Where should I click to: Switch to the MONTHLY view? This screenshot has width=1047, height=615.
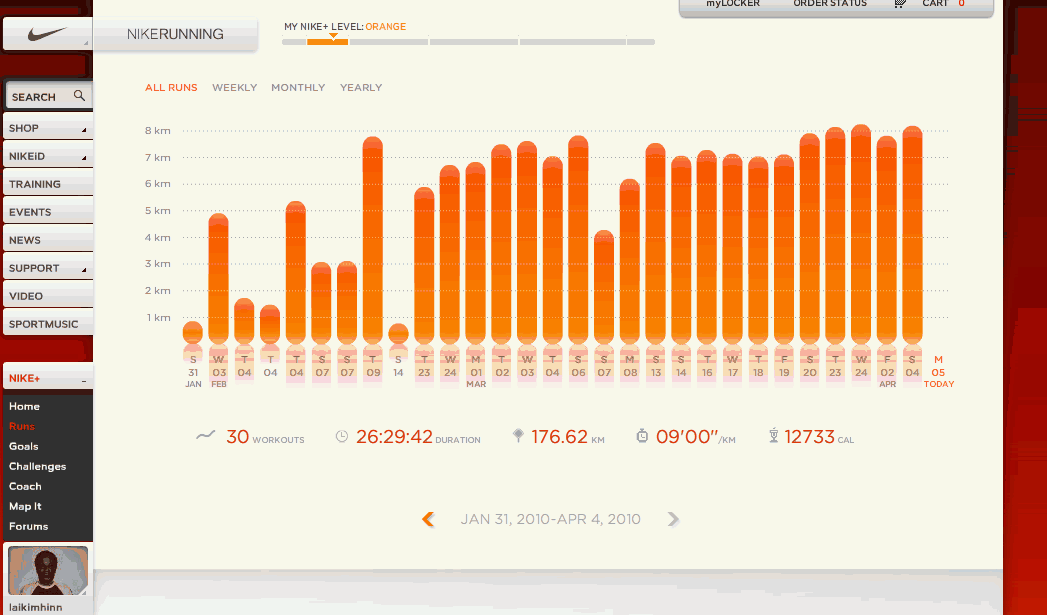(298, 87)
